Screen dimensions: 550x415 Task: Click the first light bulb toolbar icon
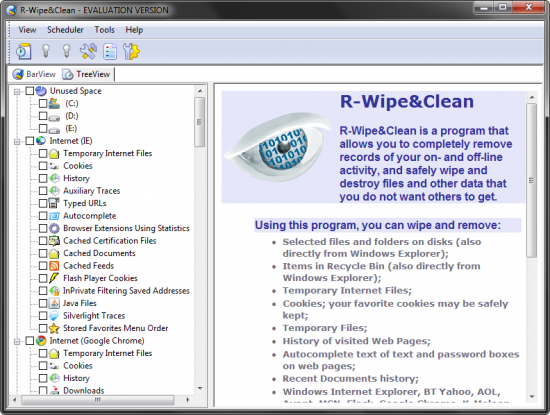tap(46, 51)
